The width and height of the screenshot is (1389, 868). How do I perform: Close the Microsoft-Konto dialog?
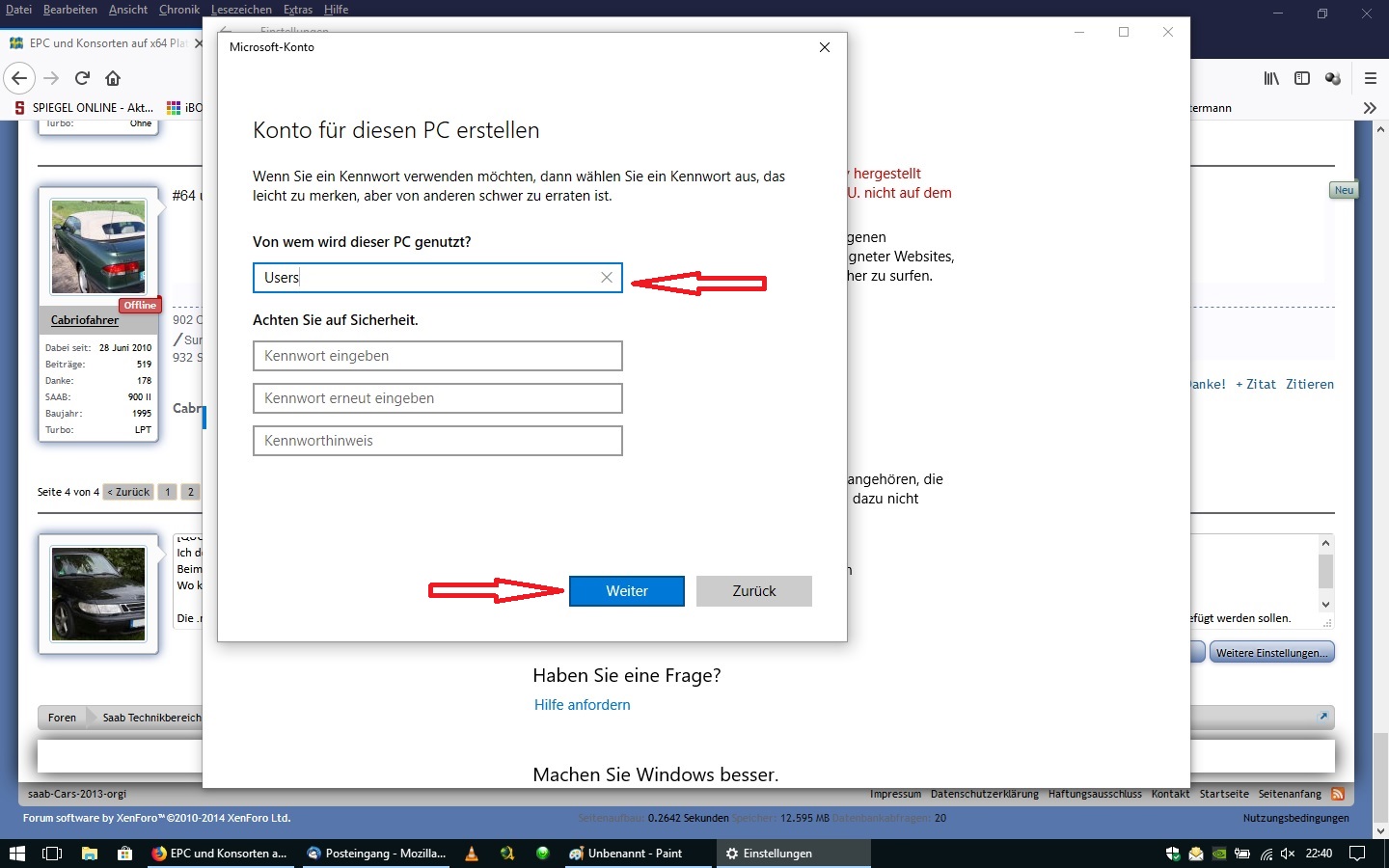click(x=825, y=47)
